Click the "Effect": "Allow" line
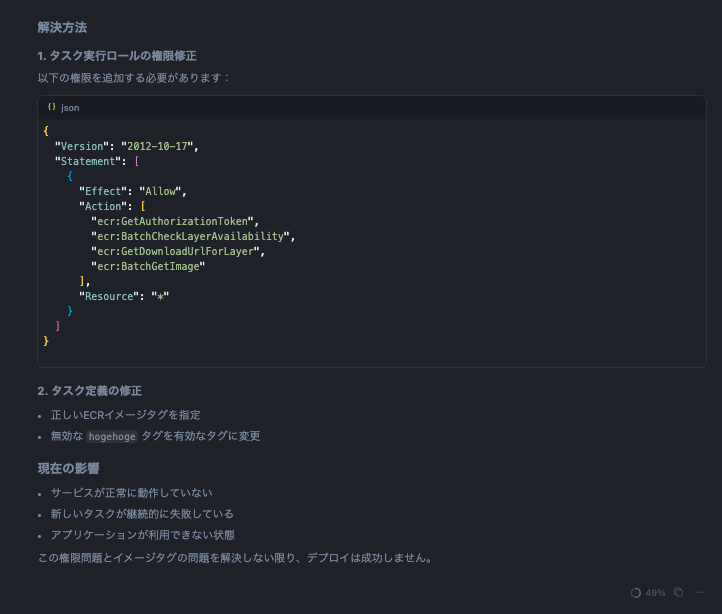This screenshot has height=614, width=722. [x=133, y=191]
